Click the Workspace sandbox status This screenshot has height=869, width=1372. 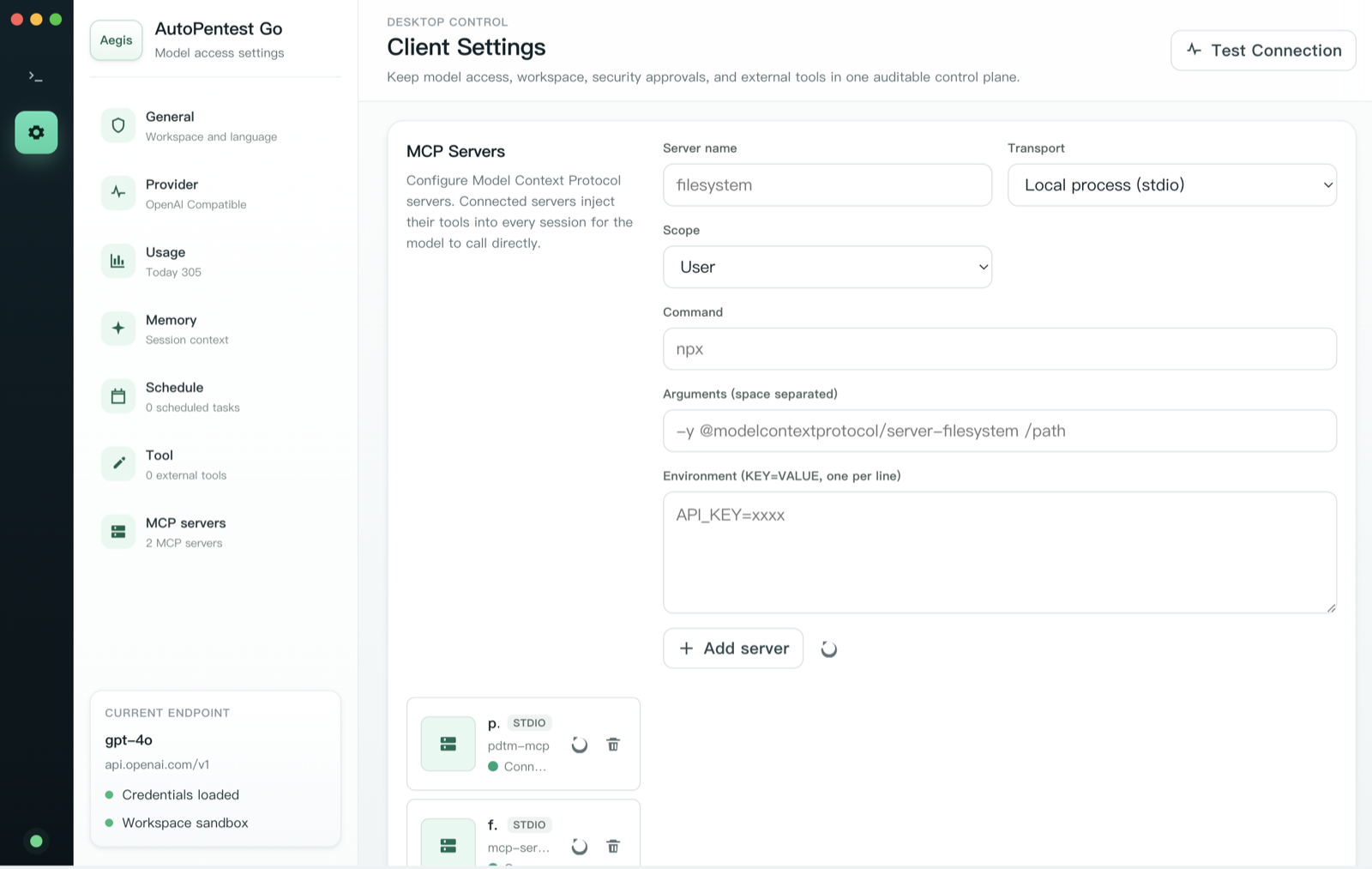(177, 823)
